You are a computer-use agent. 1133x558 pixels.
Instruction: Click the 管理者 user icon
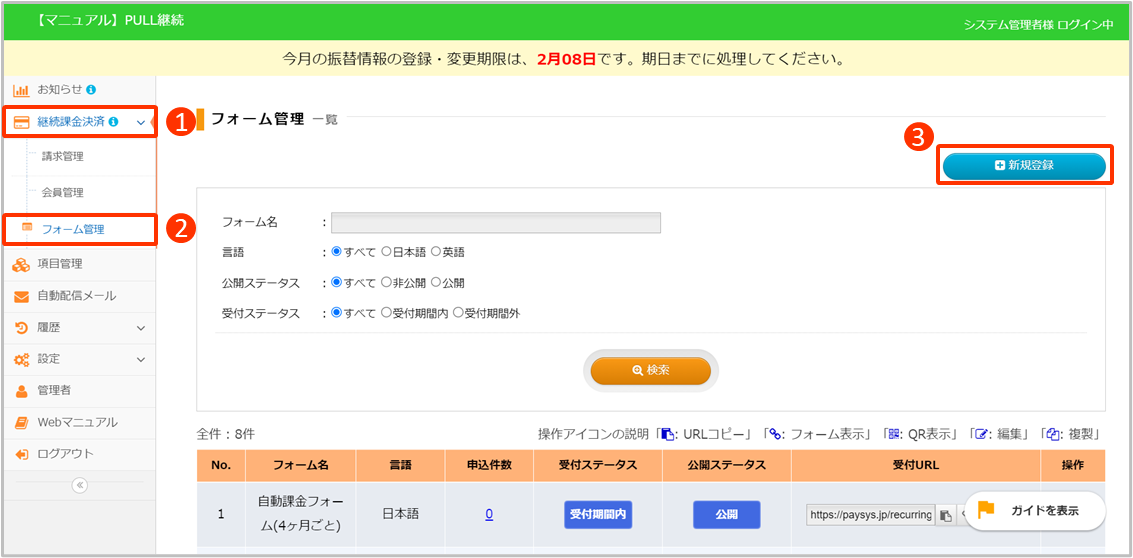click(21, 390)
